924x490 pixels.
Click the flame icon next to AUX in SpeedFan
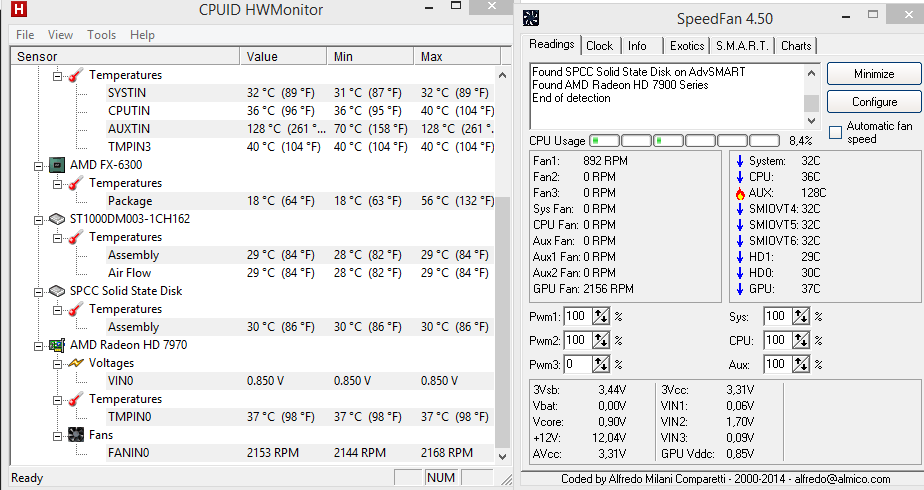[740, 193]
